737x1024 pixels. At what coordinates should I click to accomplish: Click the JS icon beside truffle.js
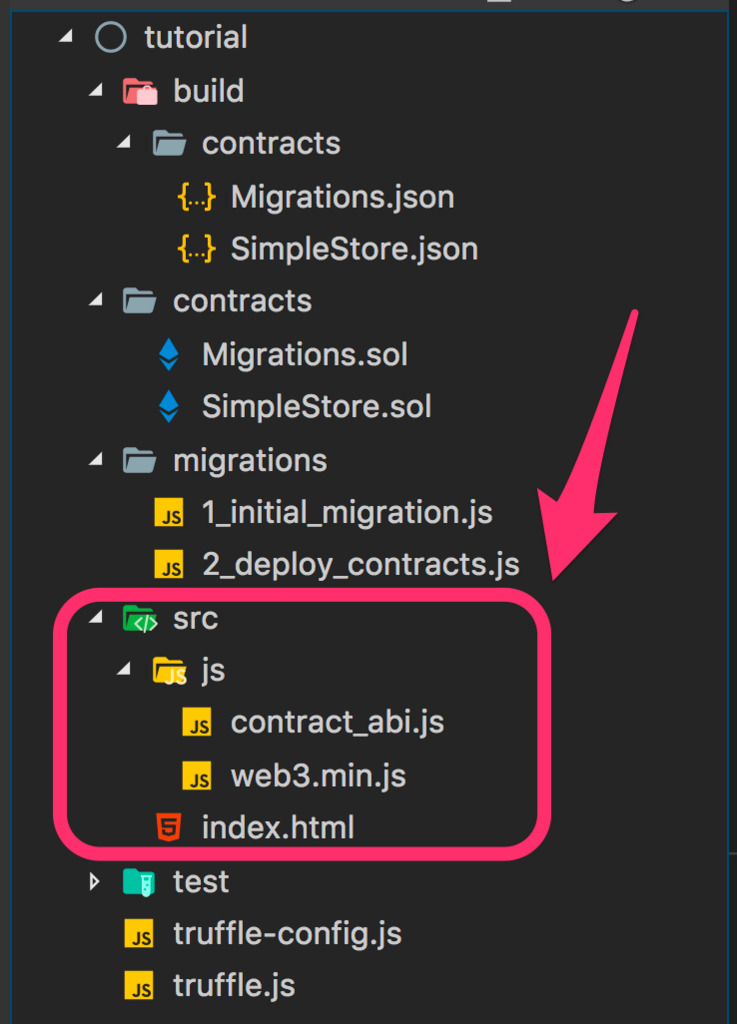click(140, 986)
